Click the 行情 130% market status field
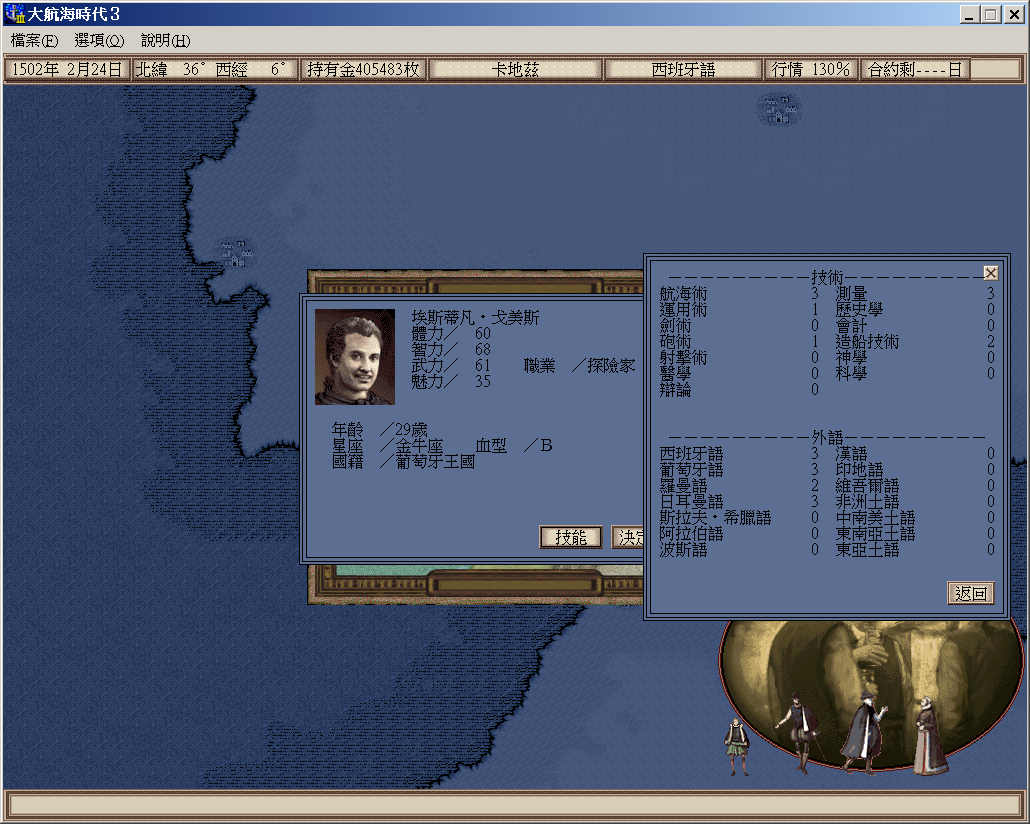 pyautogui.click(x=810, y=70)
